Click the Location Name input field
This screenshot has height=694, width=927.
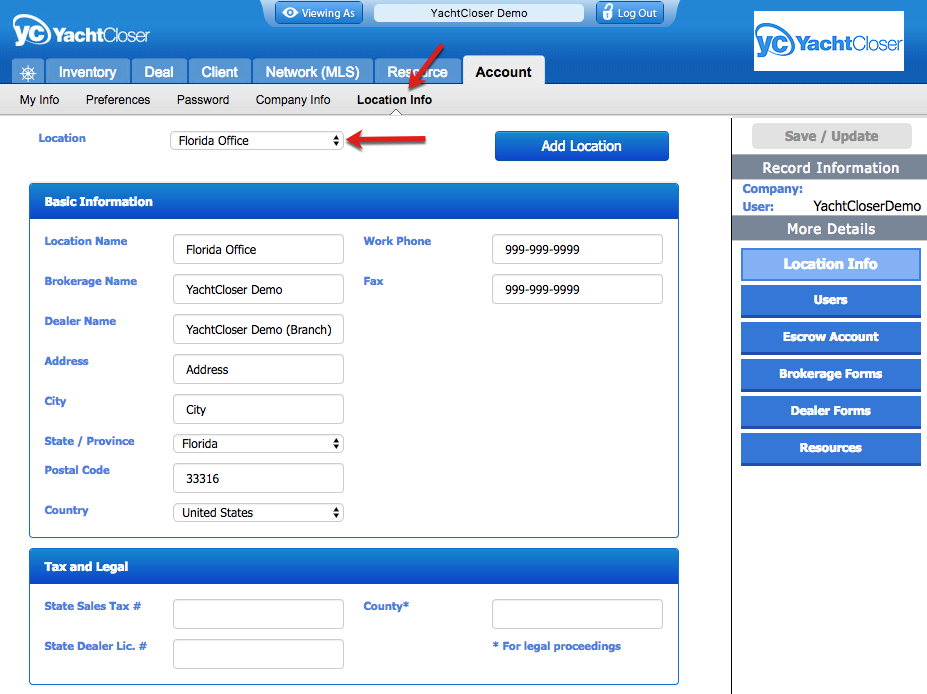pyautogui.click(x=258, y=249)
